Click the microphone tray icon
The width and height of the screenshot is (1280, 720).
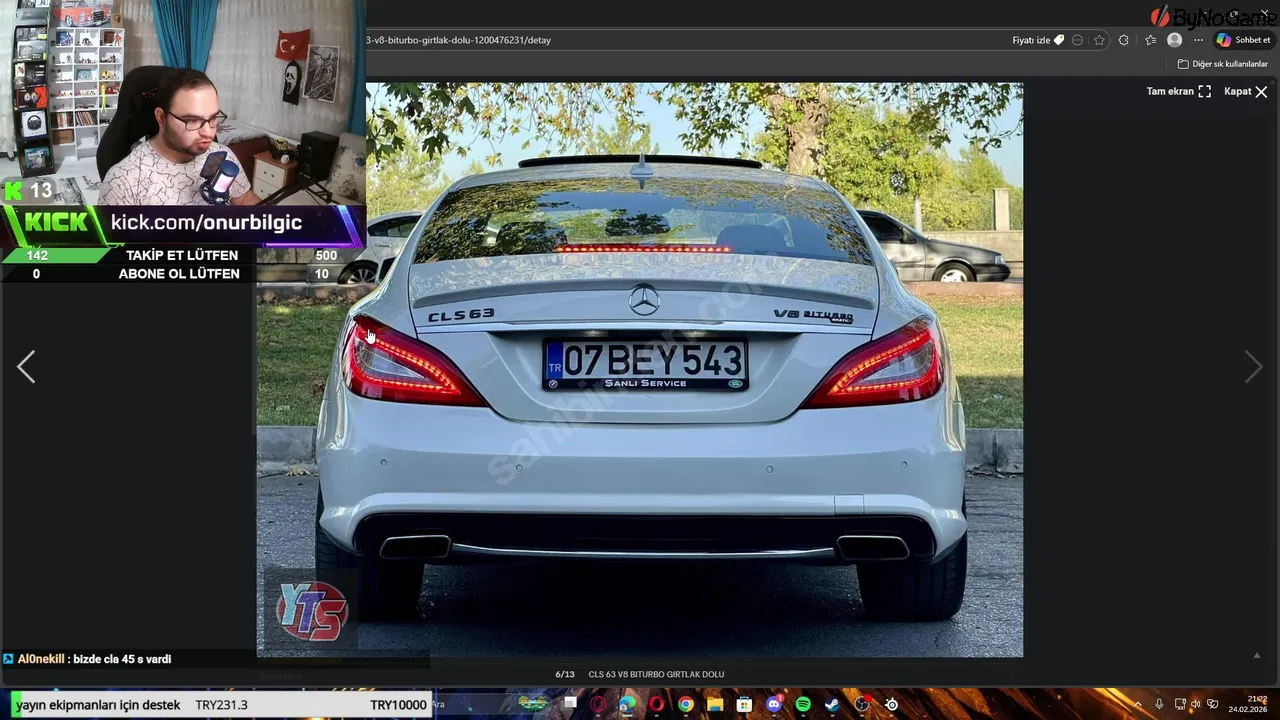1159,704
